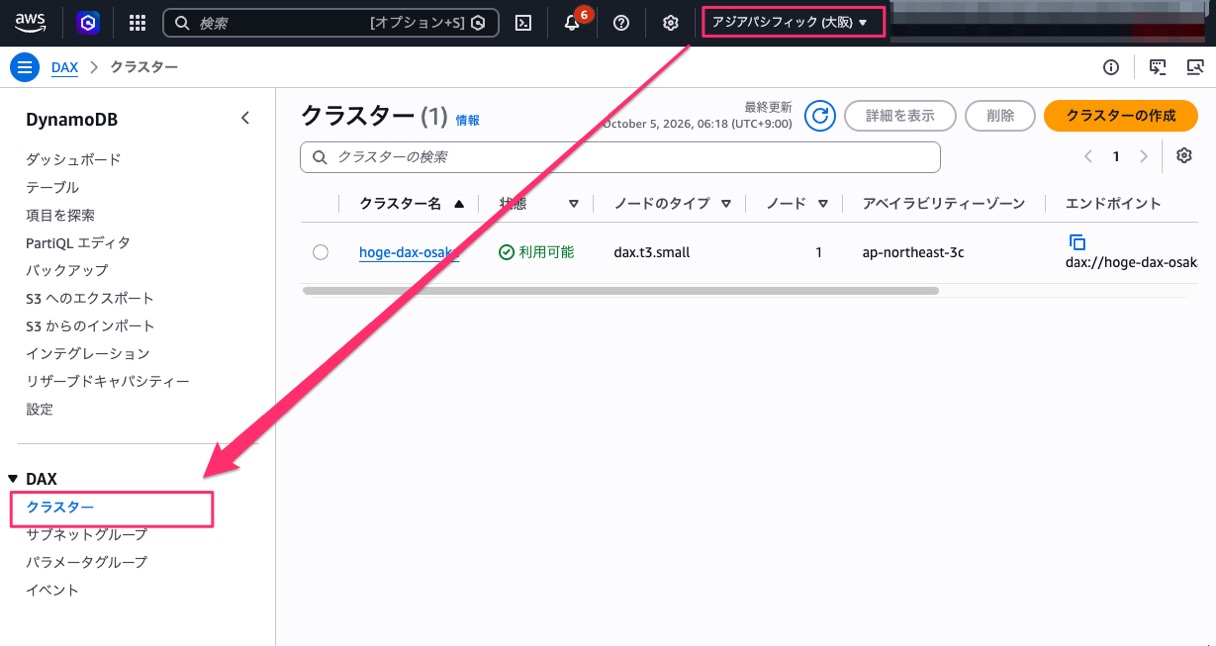This screenshot has width=1216, height=646.
Task: Open テーブル in sidebar
Action: coord(52,187)
